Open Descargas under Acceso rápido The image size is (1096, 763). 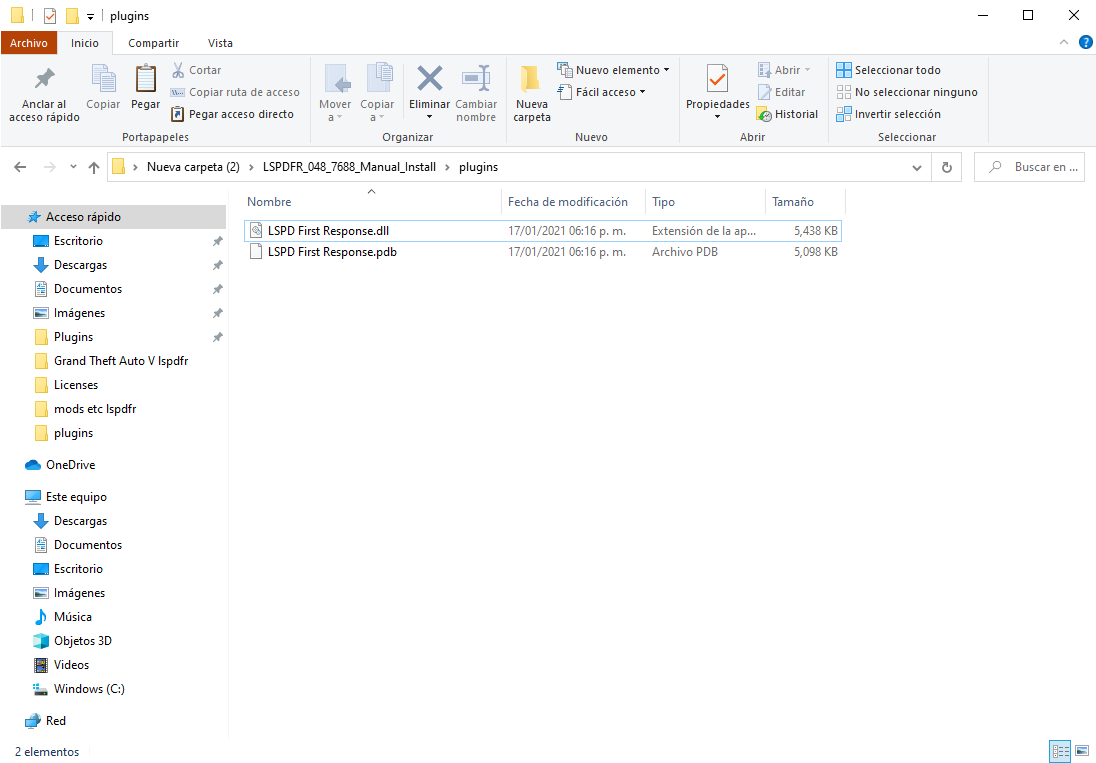coord(80,265)
